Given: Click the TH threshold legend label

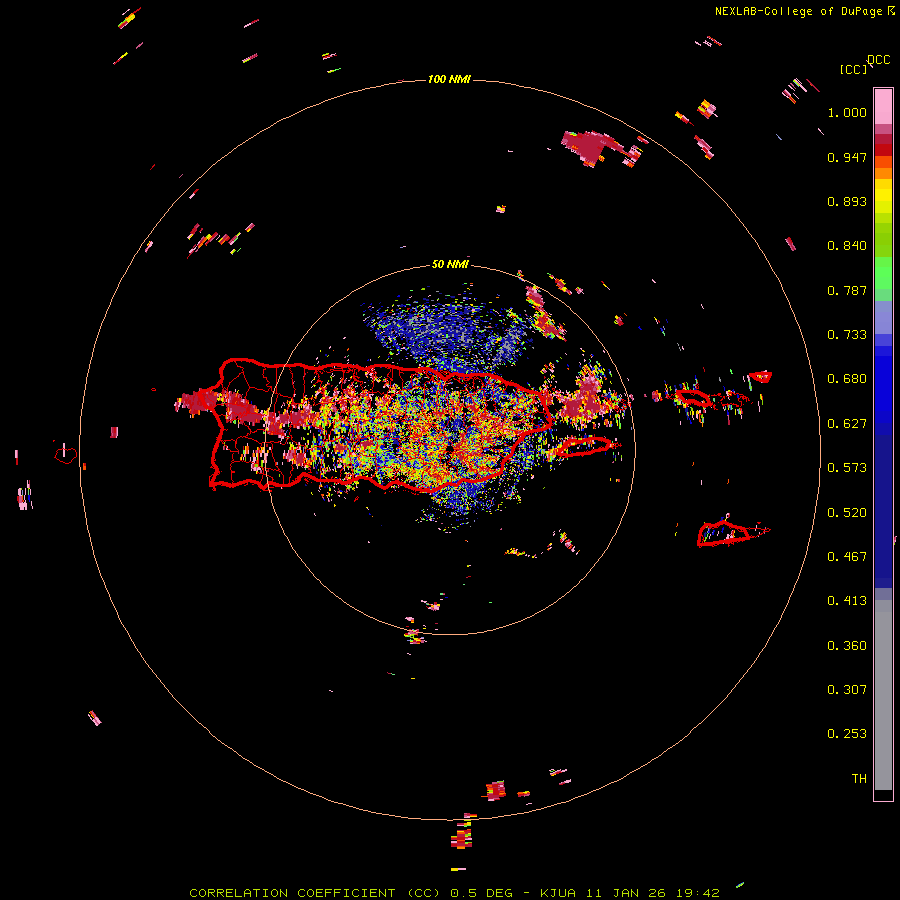Looking at the screenshot, I should point(859,779).
